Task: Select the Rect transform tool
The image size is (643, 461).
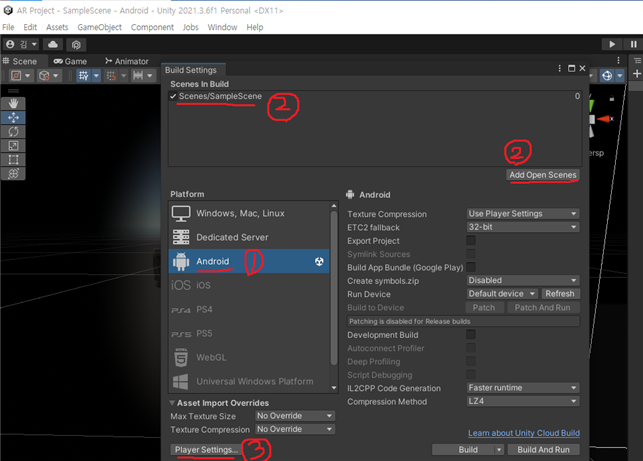Action: point(13,160)
